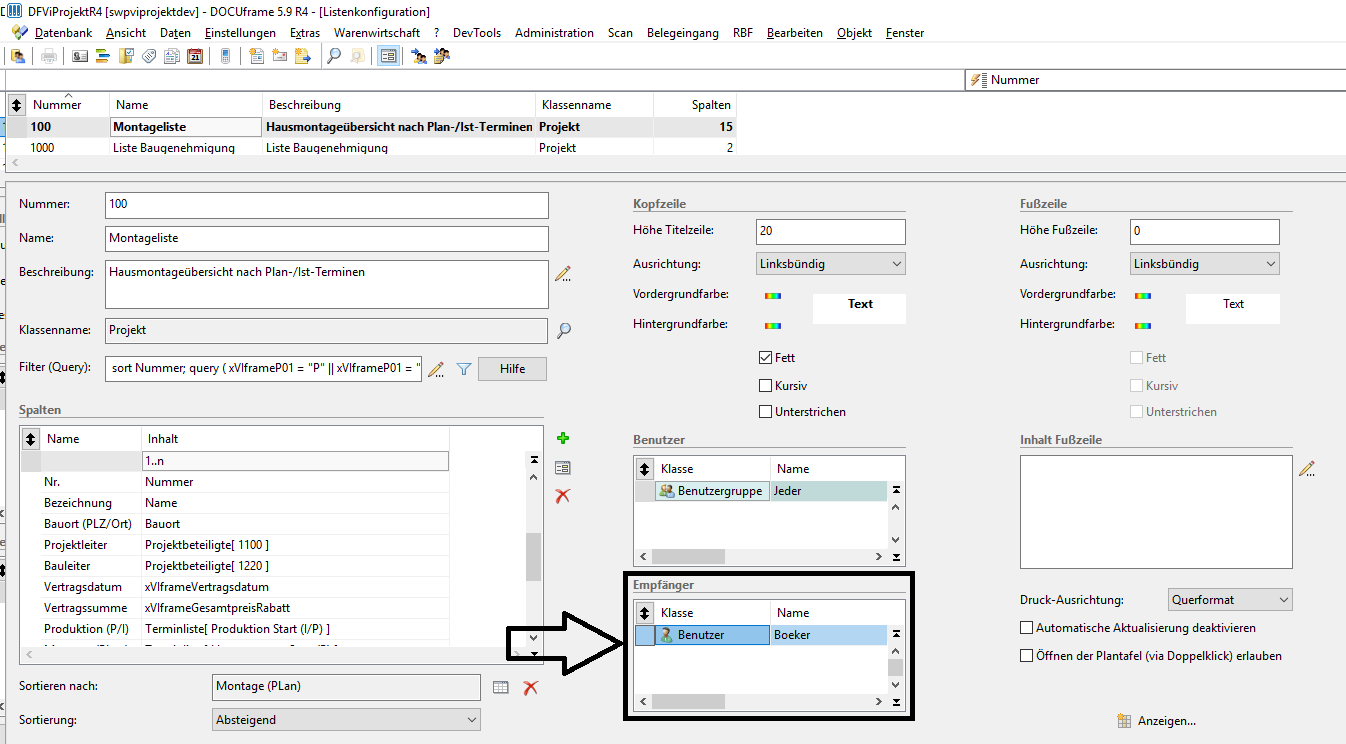Open the Ansicht menu
The width and height of the screenshot is (1346, 744).
126,33
